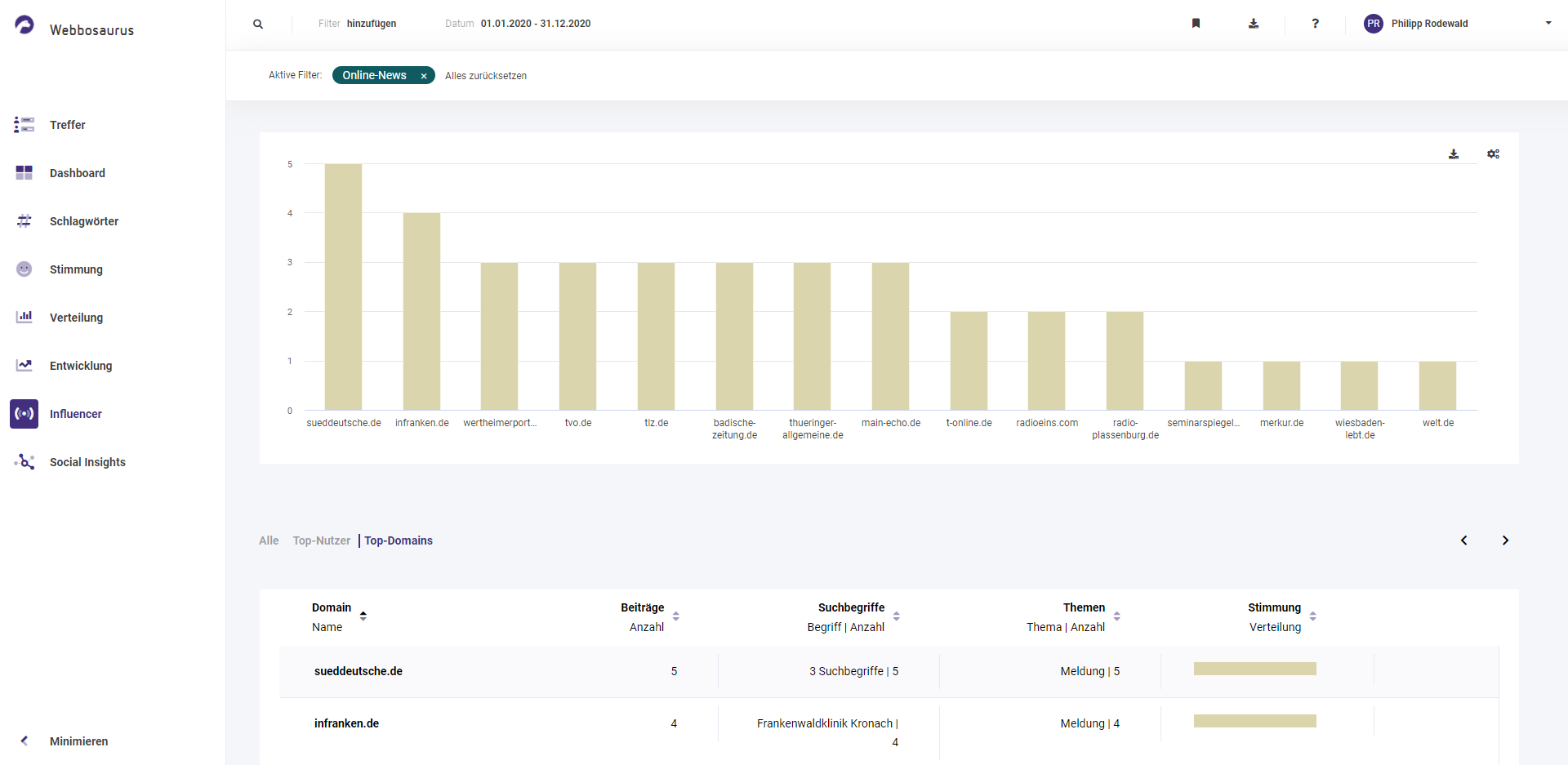
Task: Expand the Philipp Rodewald account dropdown arrow
Action: tap(1548, 23)
